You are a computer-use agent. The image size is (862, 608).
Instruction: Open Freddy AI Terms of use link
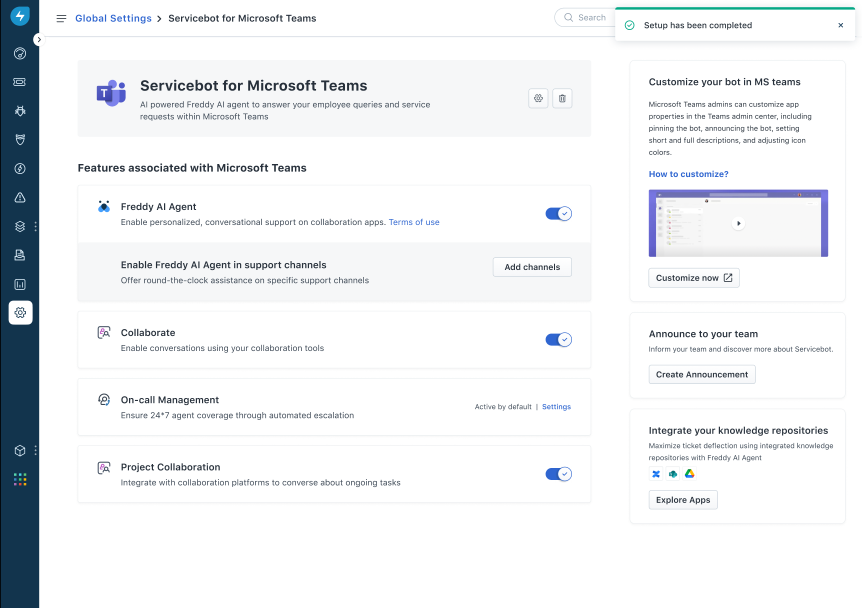(414, 222)
